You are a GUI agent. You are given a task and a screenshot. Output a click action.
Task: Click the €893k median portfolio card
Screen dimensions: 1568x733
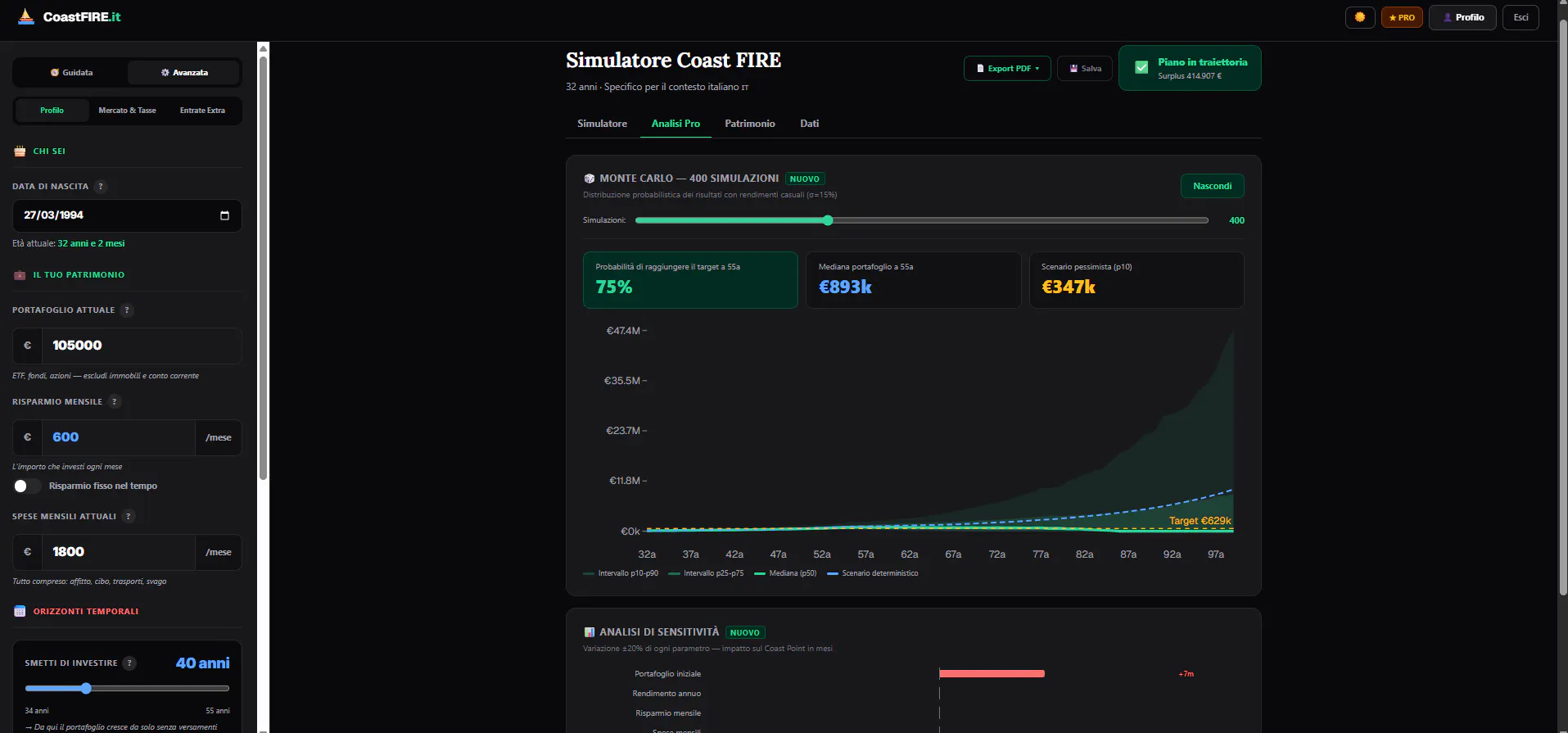click(913, 280)
